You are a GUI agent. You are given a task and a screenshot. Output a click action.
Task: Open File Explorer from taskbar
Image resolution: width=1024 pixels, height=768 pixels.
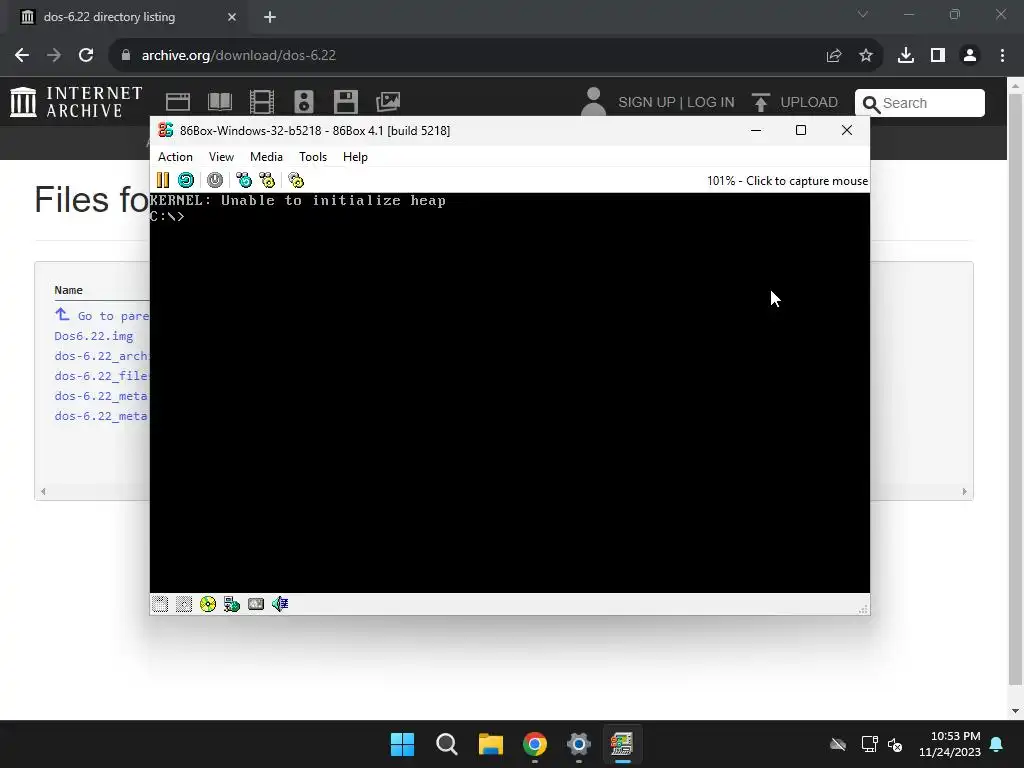click(490, 744)
